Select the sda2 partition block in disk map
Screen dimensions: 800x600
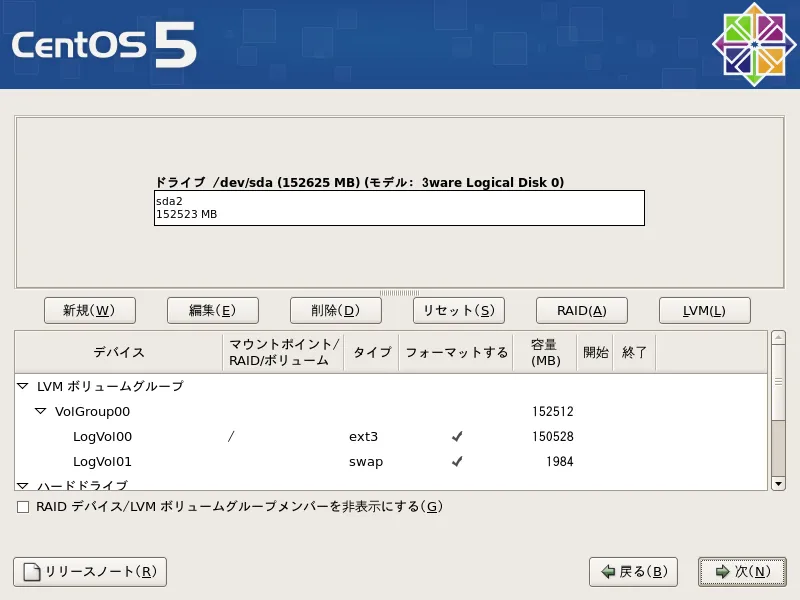[399, 208]
